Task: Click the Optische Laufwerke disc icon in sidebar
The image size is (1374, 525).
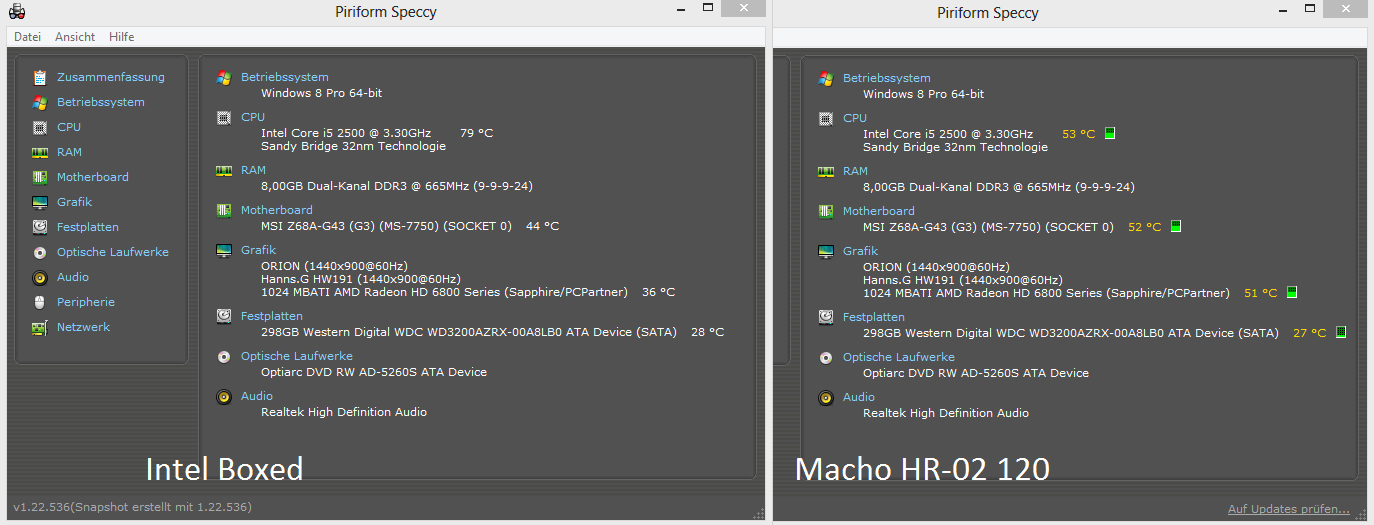Action: click(x=40, y=252)
